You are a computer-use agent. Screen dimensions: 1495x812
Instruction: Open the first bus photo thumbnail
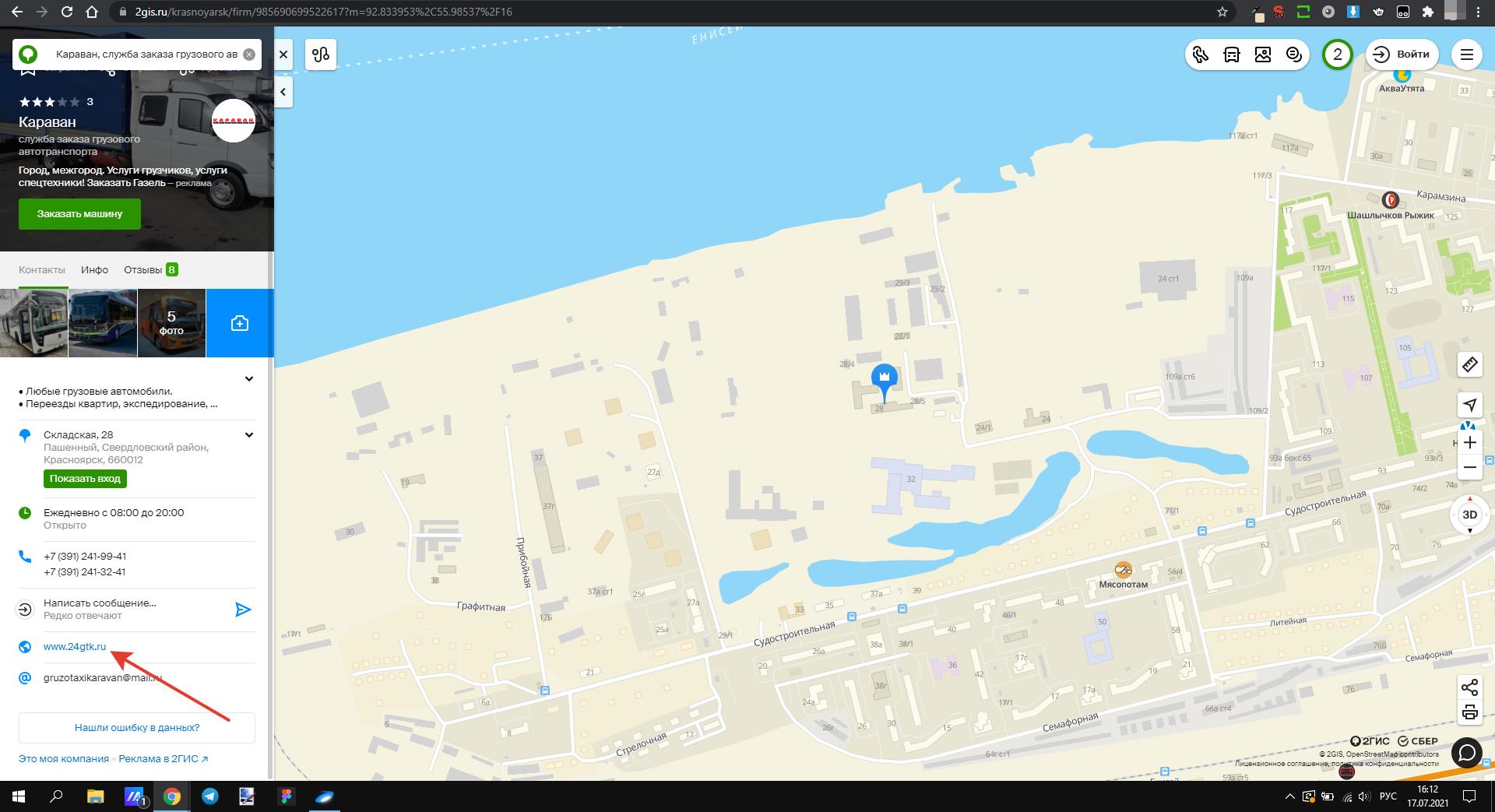[34, 323]
